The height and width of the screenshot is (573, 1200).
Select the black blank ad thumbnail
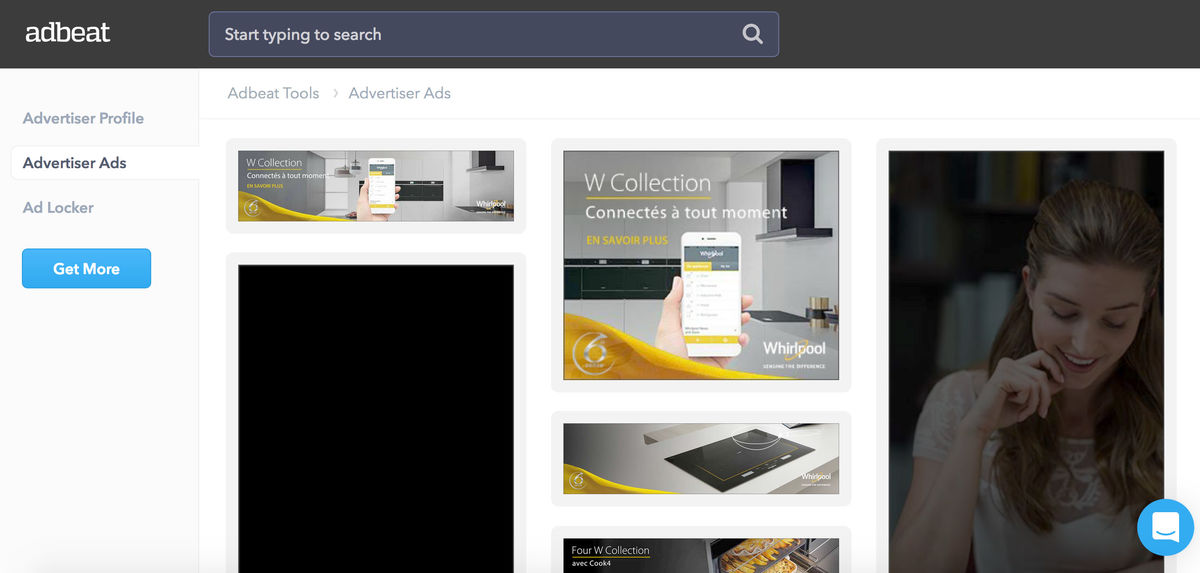point(376,418)
